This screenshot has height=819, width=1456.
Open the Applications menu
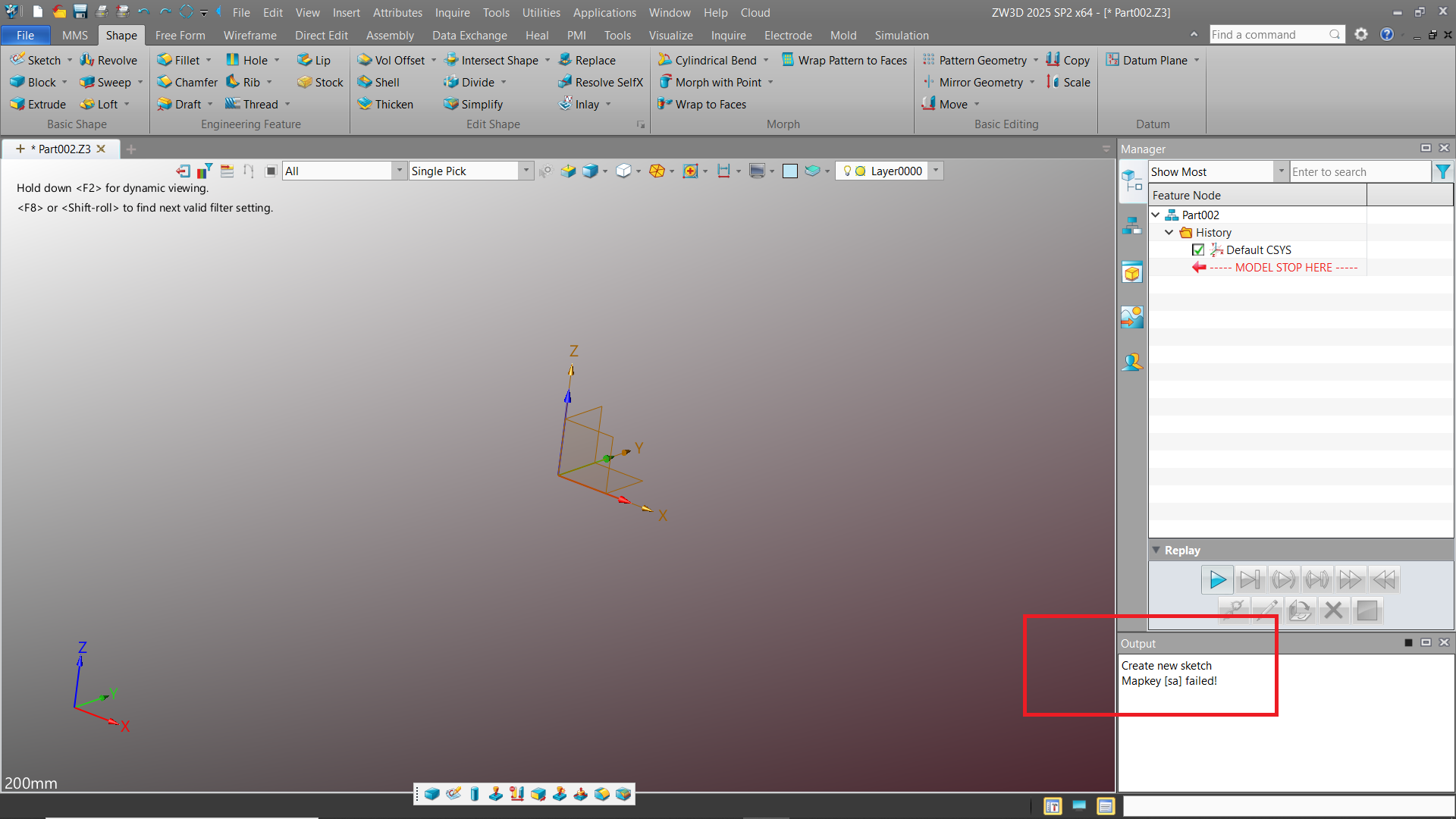pyautogui.click(x=604, y=12)
